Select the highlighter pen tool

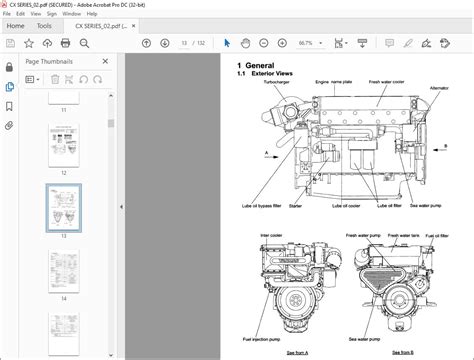[x=408, y=43]
